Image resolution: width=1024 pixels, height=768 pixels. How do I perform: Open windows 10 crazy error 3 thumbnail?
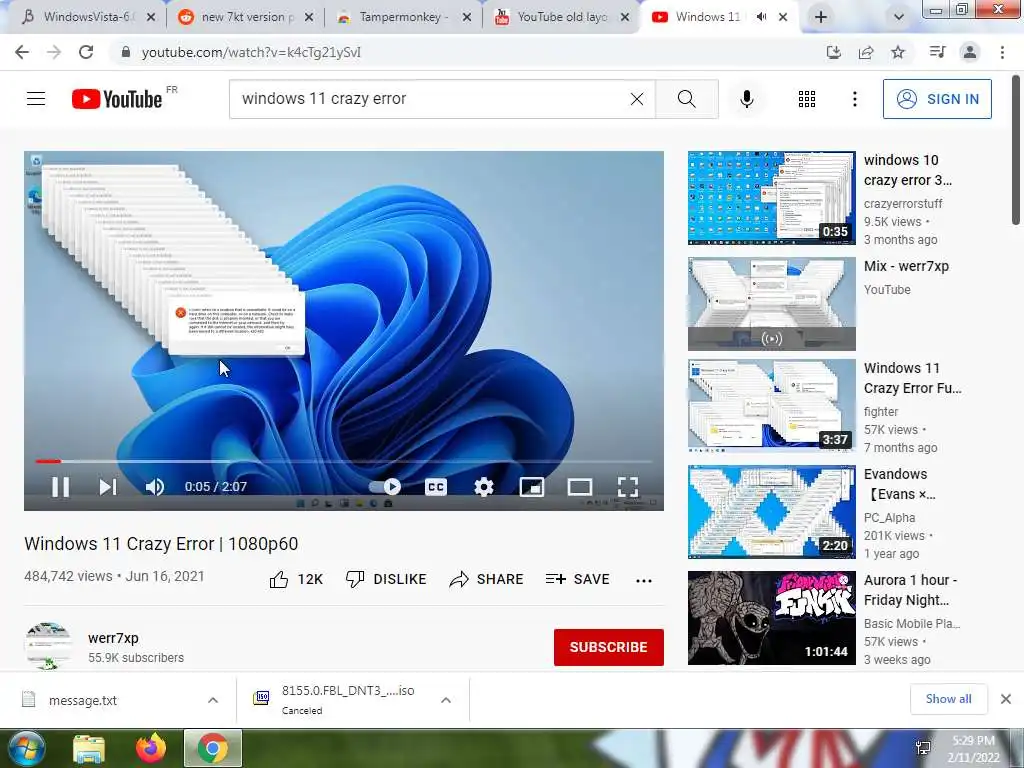pyautogui.click(x=771, y=198)
